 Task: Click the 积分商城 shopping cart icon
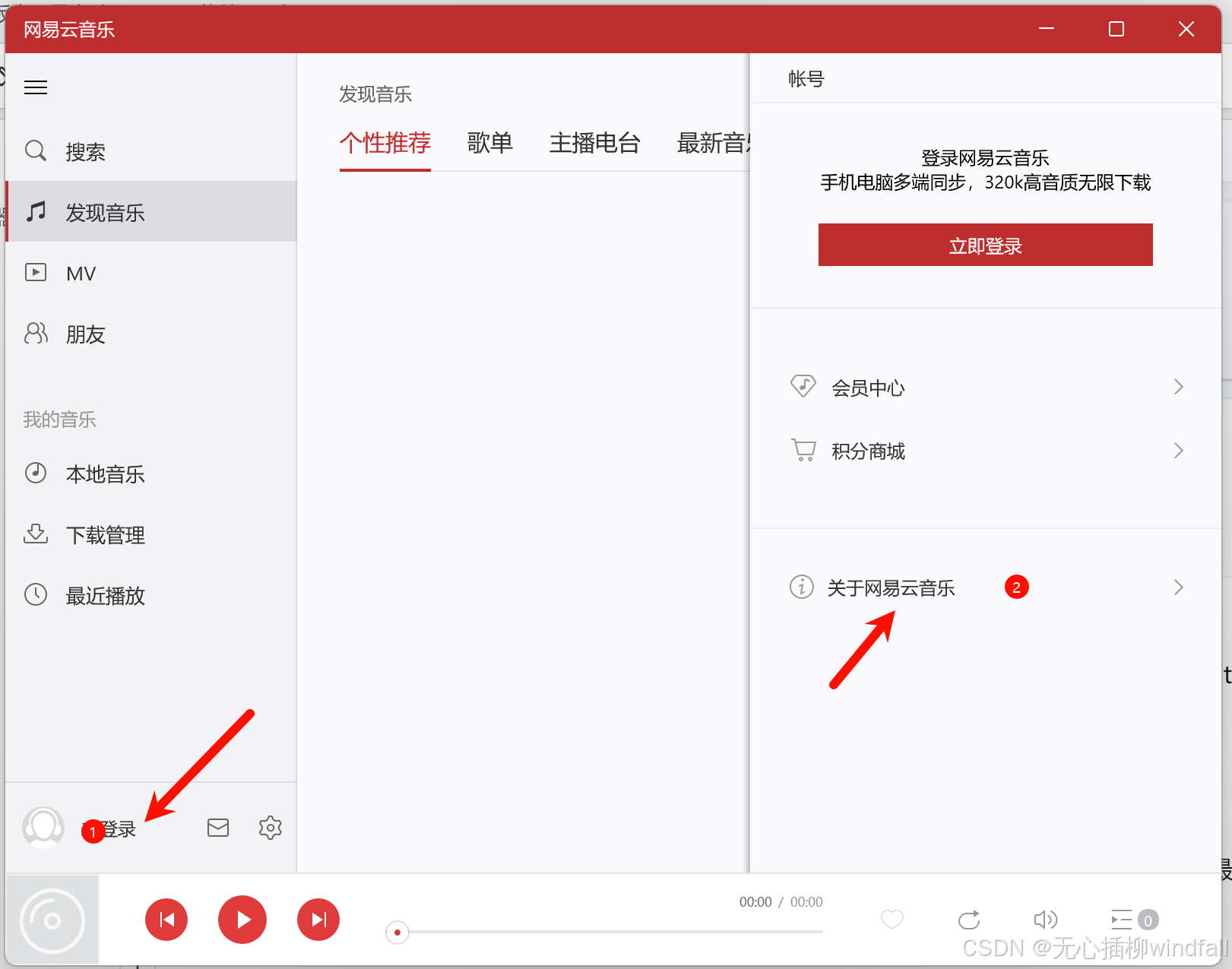tap(803, 450)
